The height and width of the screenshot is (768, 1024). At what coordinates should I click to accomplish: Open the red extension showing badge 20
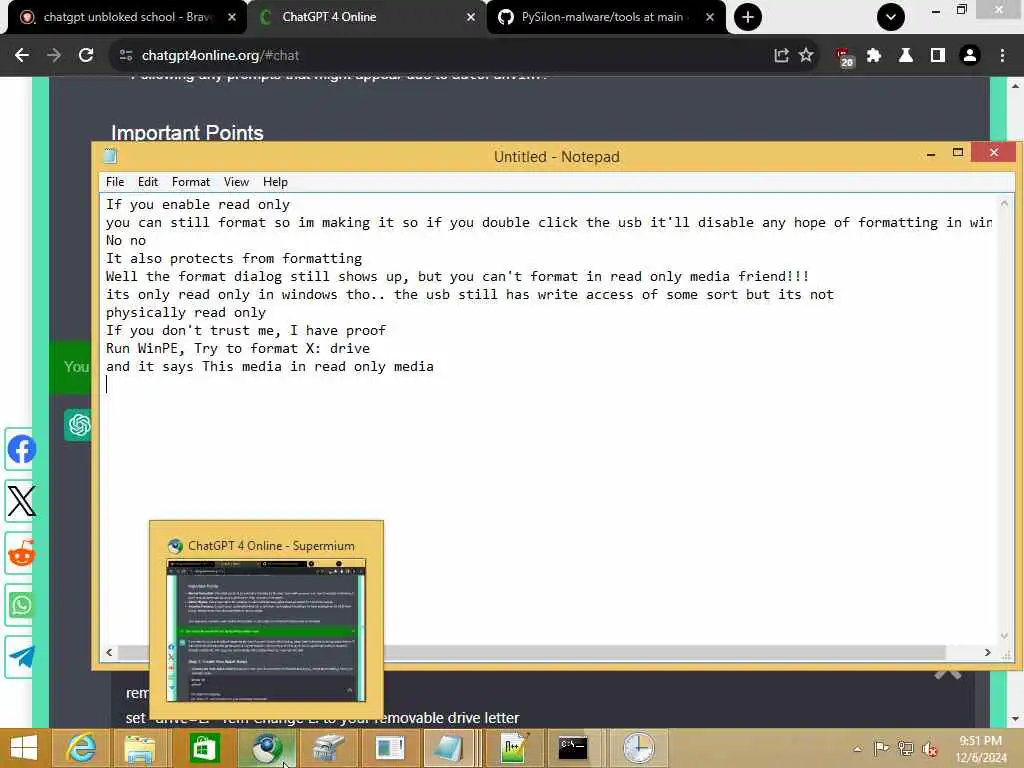844,57
